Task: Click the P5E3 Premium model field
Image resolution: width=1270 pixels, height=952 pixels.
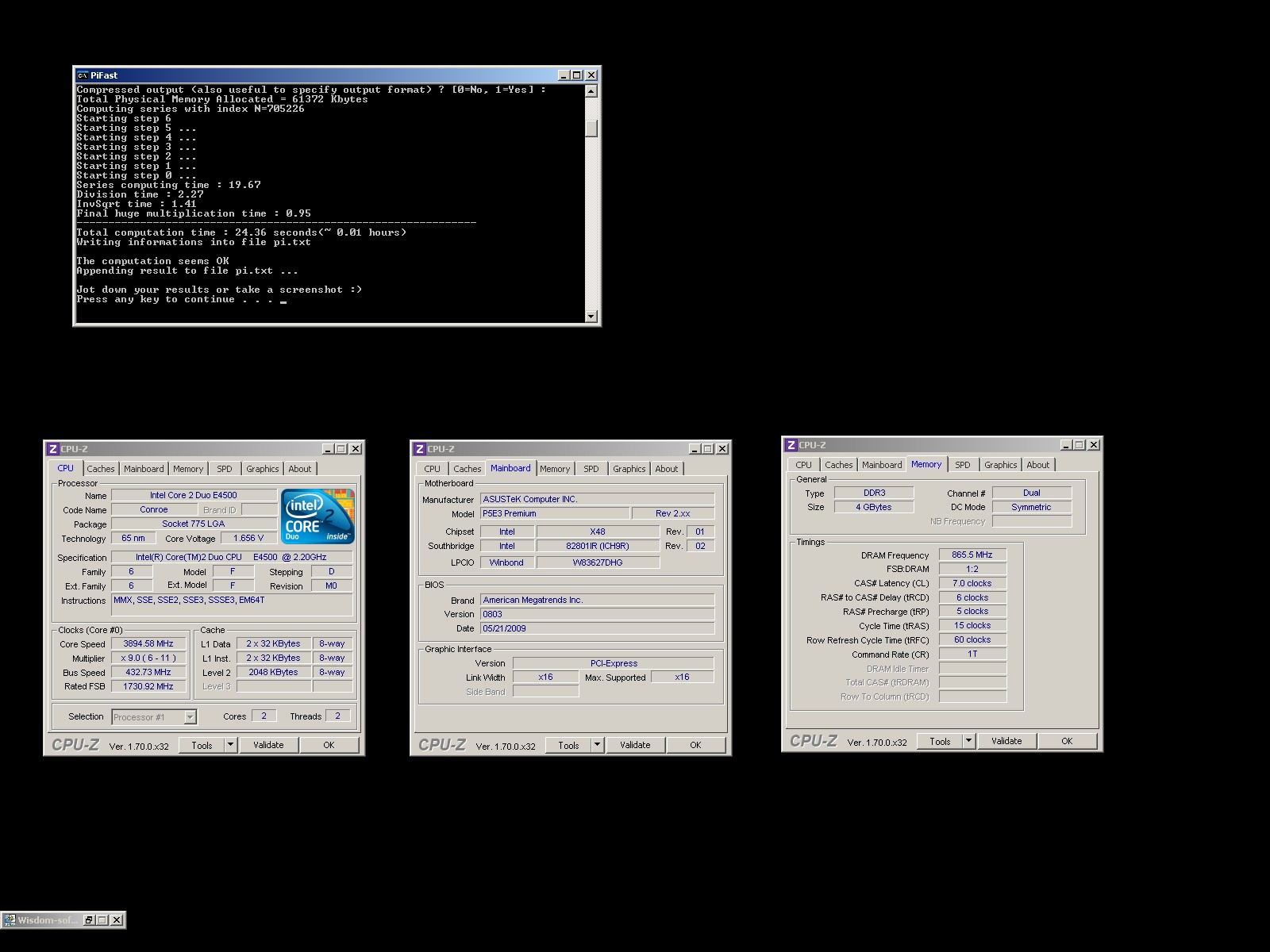Action: [555, 513]
